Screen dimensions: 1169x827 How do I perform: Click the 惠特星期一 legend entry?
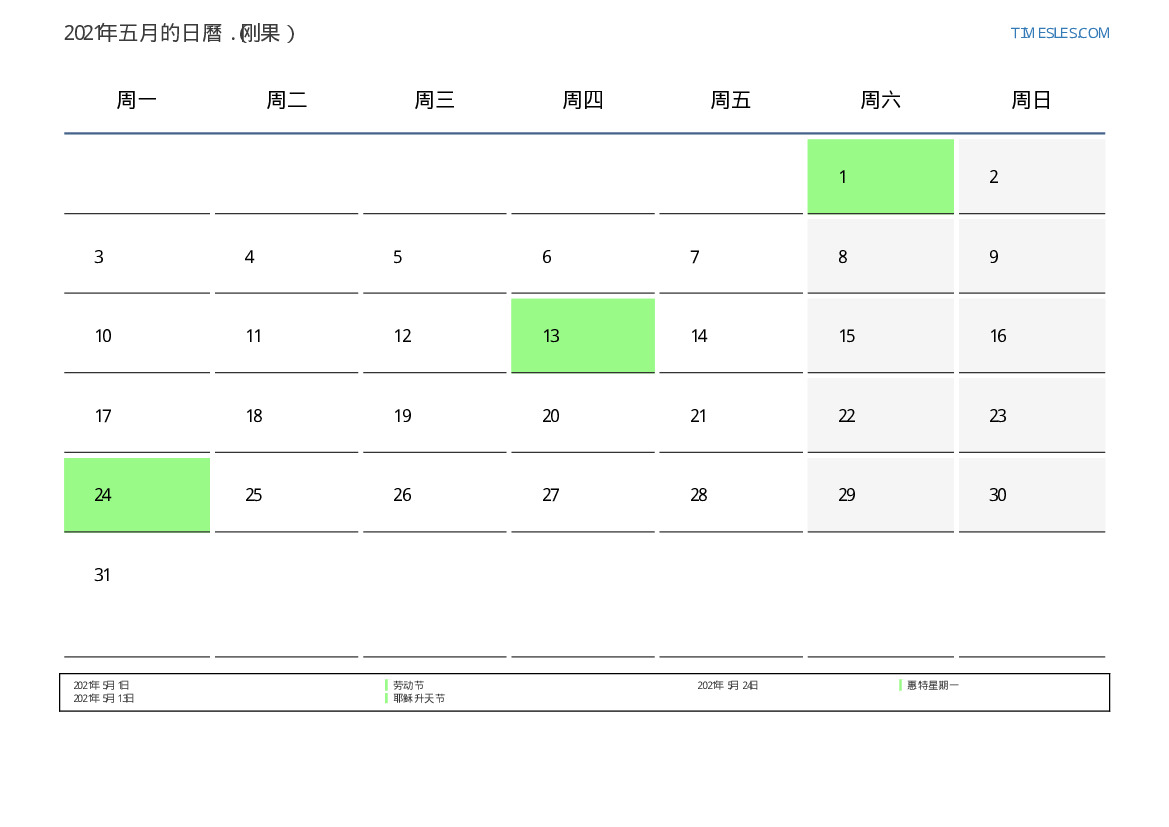tap(933, 685)
